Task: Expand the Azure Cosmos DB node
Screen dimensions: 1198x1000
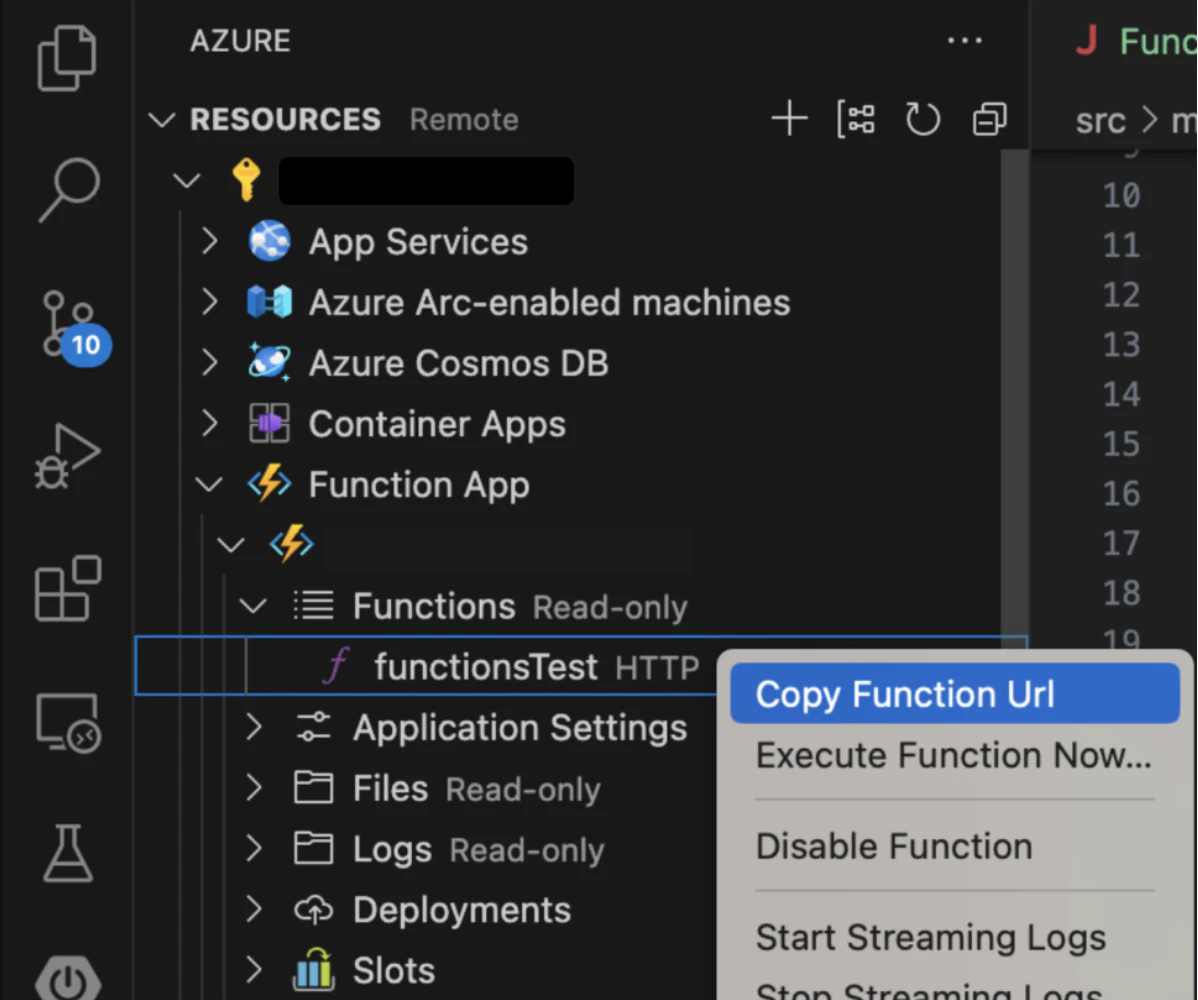Action: [209, 362]
